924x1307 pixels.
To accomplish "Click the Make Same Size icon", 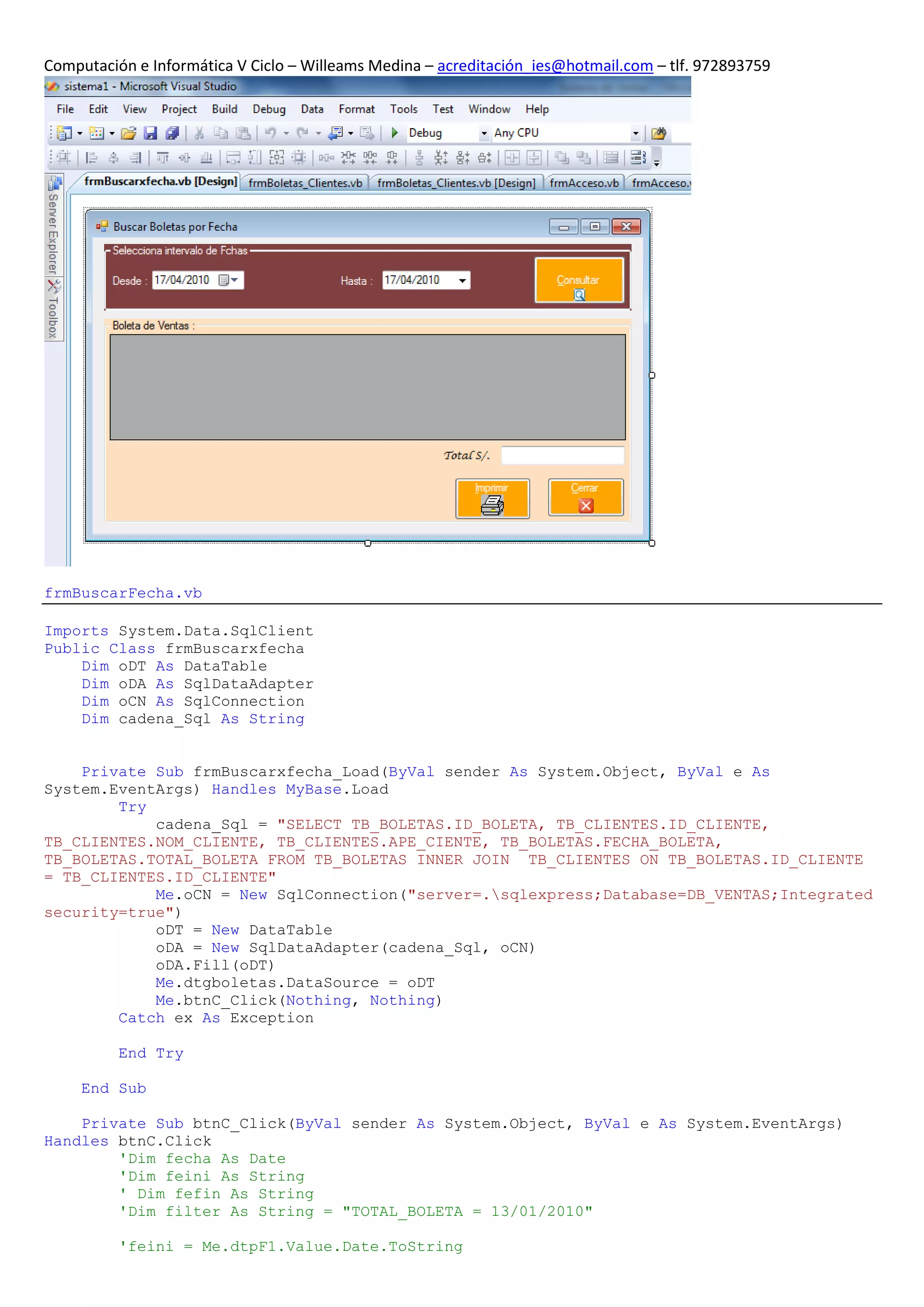I will pos(277,158).
